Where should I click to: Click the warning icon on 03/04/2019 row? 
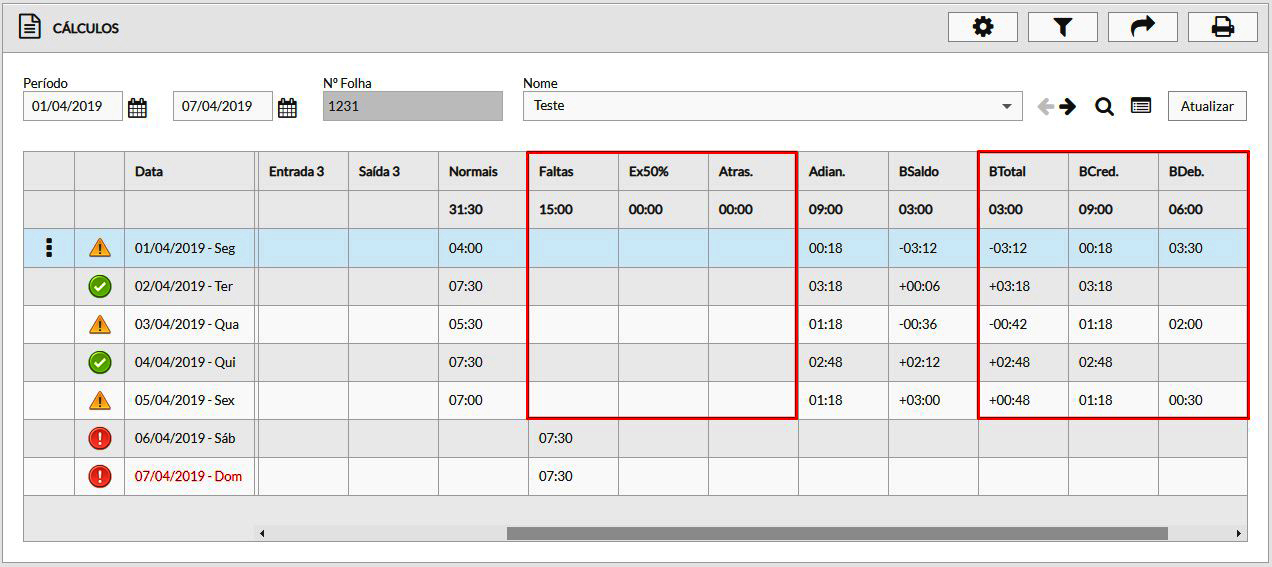[x=100, y=324]
